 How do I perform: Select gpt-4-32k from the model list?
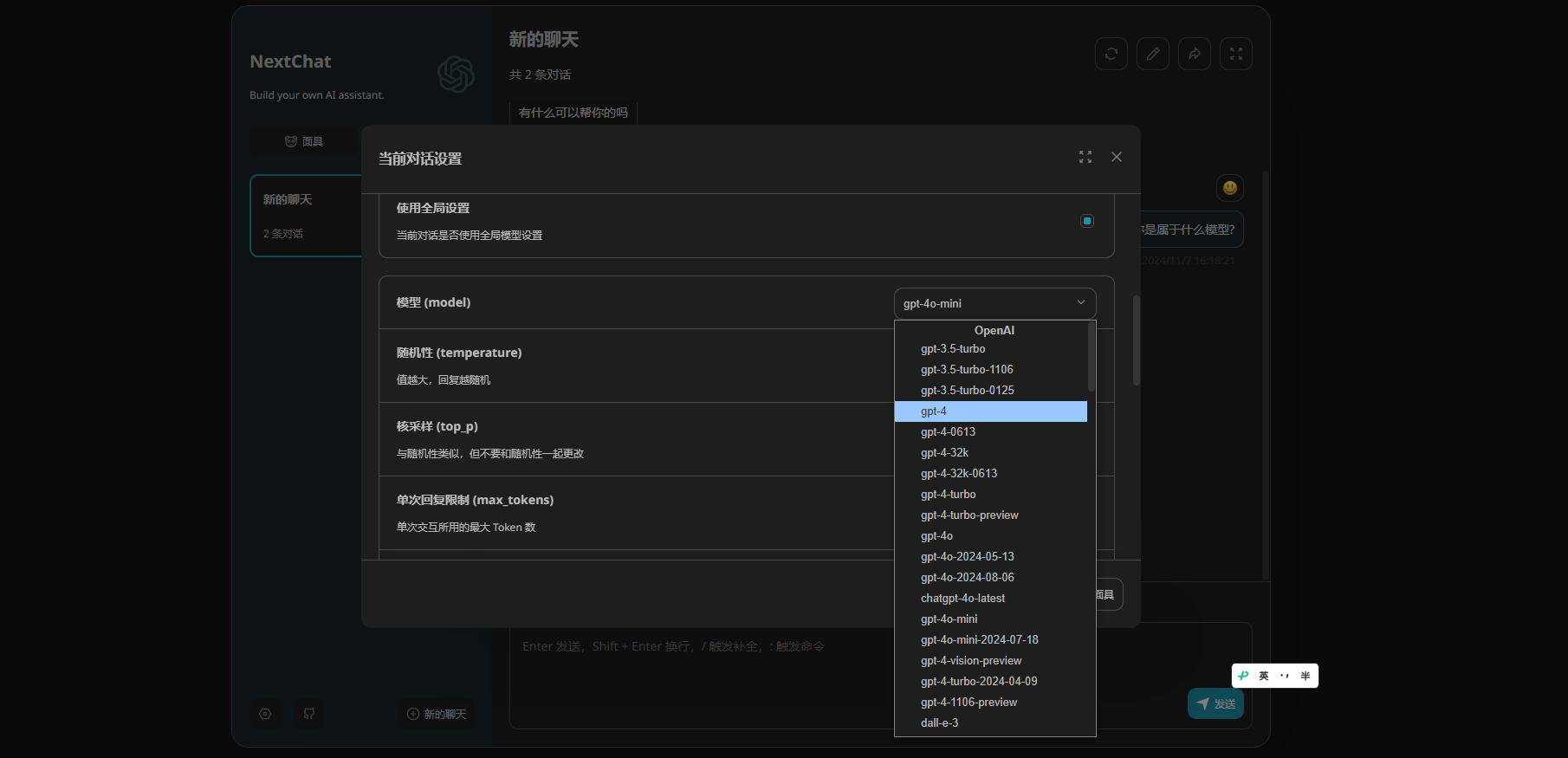pos(991,453)
